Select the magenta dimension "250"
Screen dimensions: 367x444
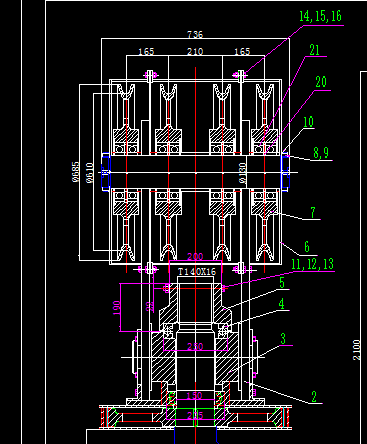tap(195, 347)
